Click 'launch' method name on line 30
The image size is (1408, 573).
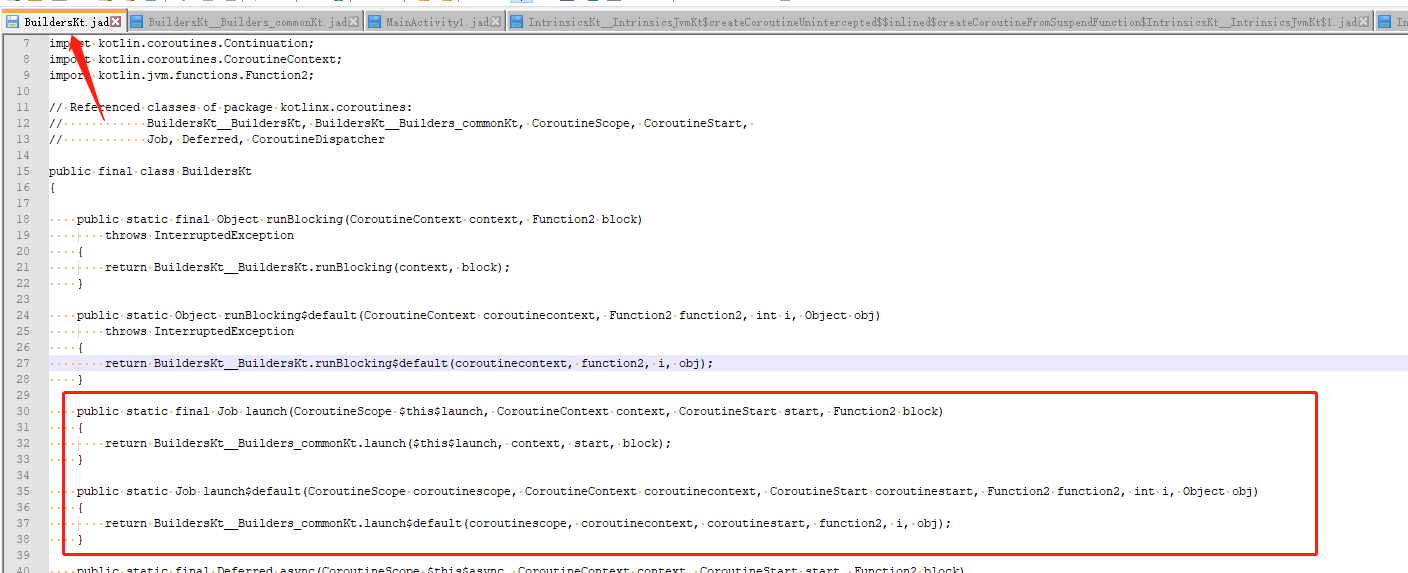pos(266,411)
